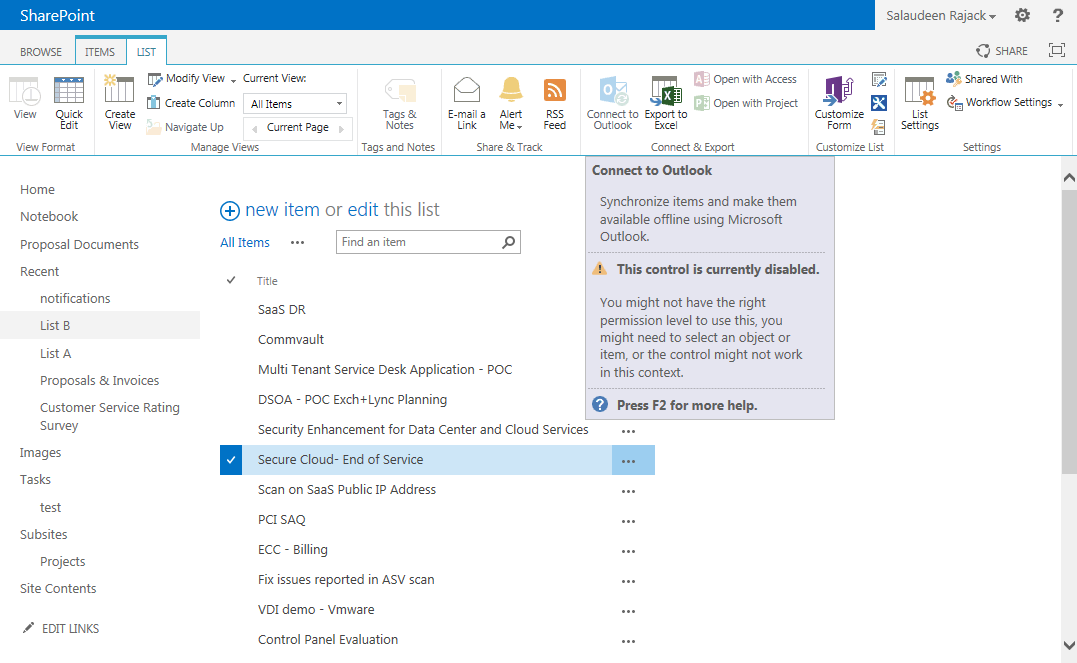This screenshot has height=663, width=1077.
Task: Open List A in Recent
Action: (55, 353)
